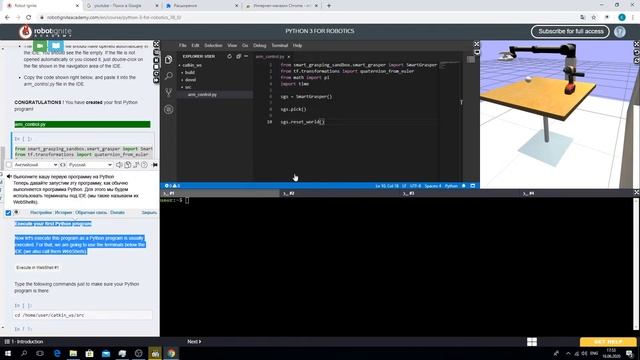Image resolution: width=640 pixels, height=360 pixels.
Task: Click the green video camera icon
Action: [x=40, y=46]
